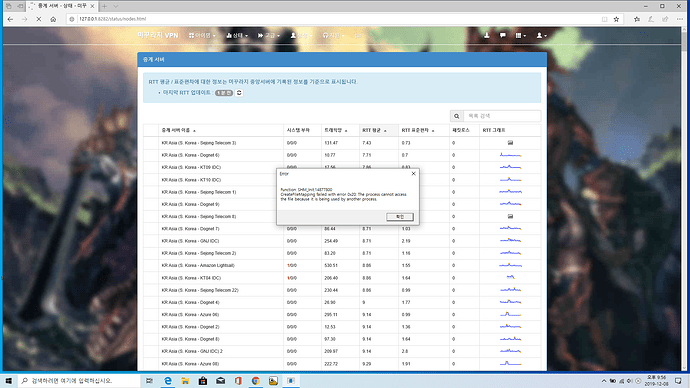Open navbar dropdown with user icon
The image size is (690, 388).
point(301,35)
